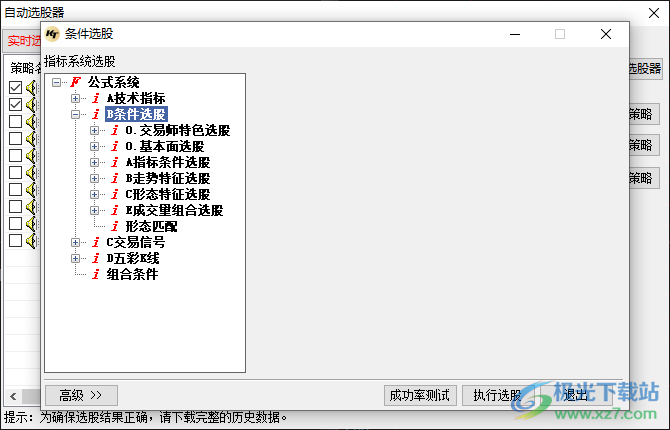Viewport: 670px width, 430px height.
Task: Click the i icon beside B走势特征选股
Action: [115, 178]
